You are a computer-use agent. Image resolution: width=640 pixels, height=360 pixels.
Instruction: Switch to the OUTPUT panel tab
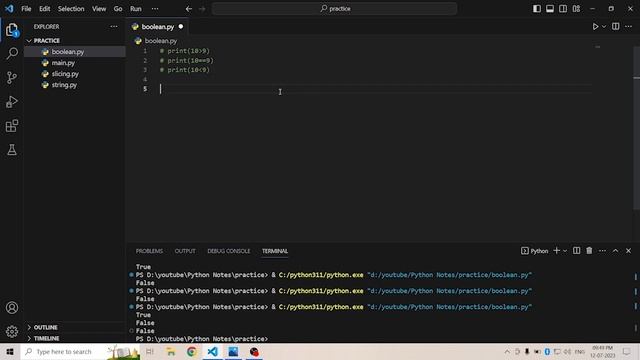coord(185,251)
